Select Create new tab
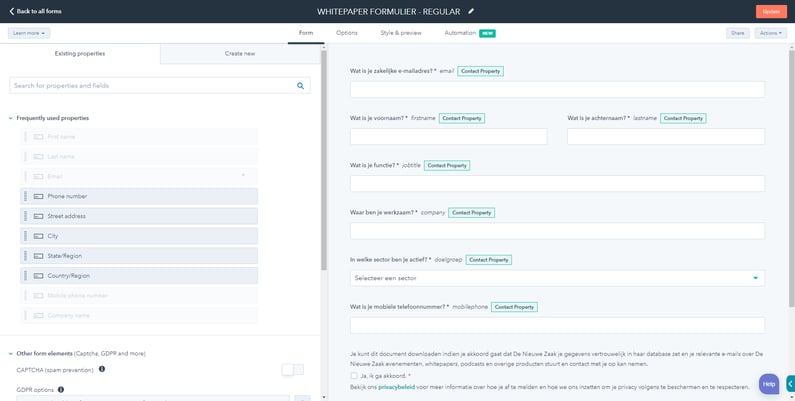The image size is (795, 401). pyautogui.click(x=240, y=54)
